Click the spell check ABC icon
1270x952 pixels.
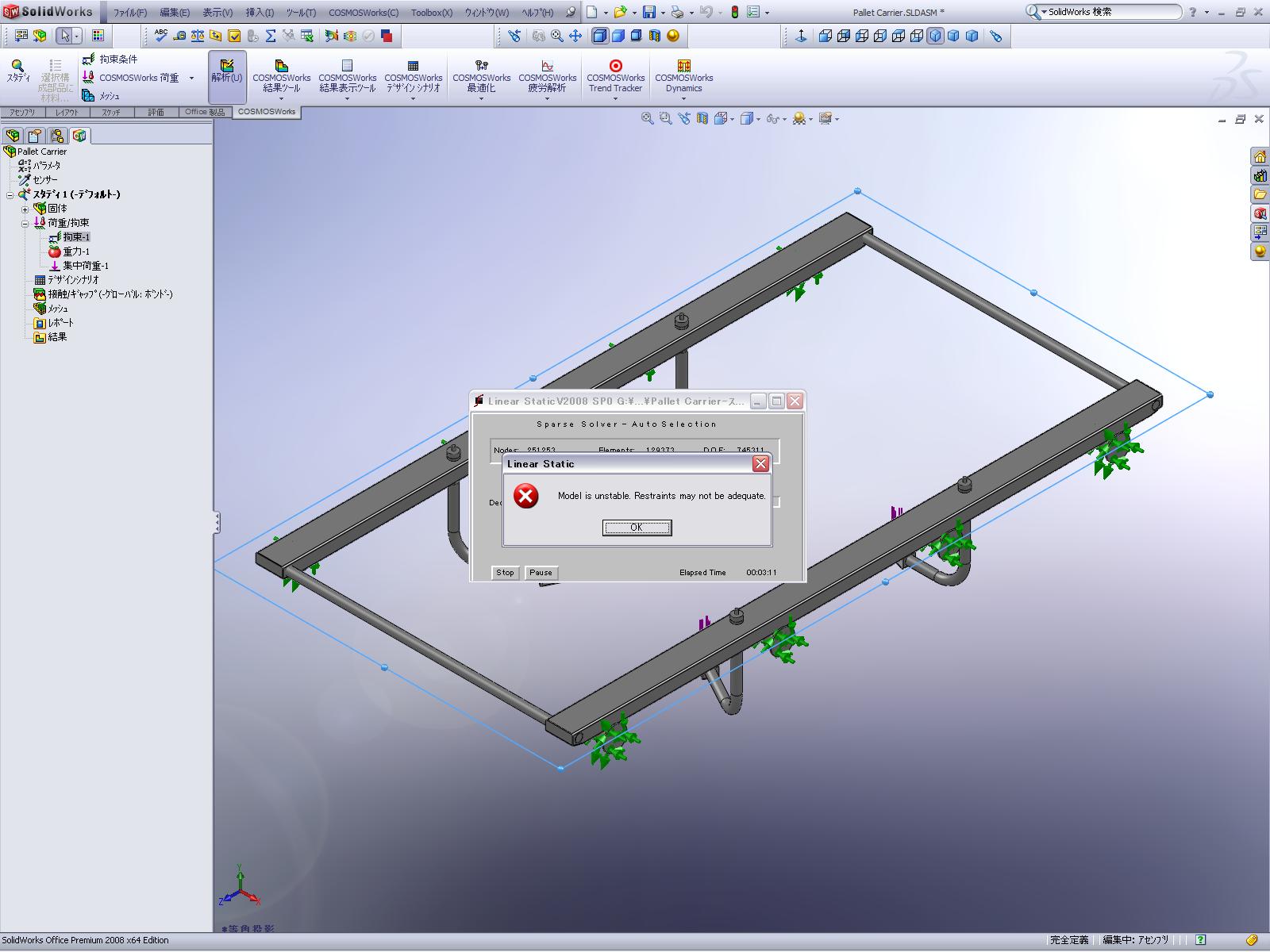(161, 35)
